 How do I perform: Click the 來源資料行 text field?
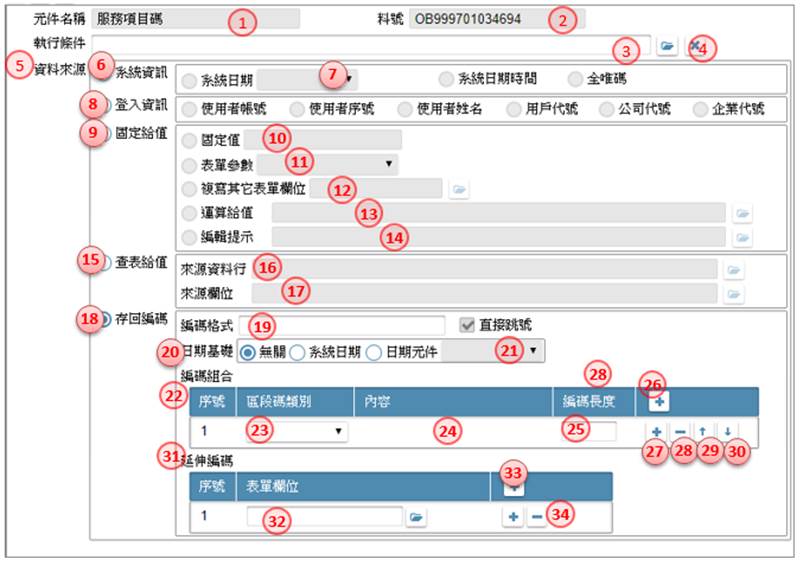484,269
